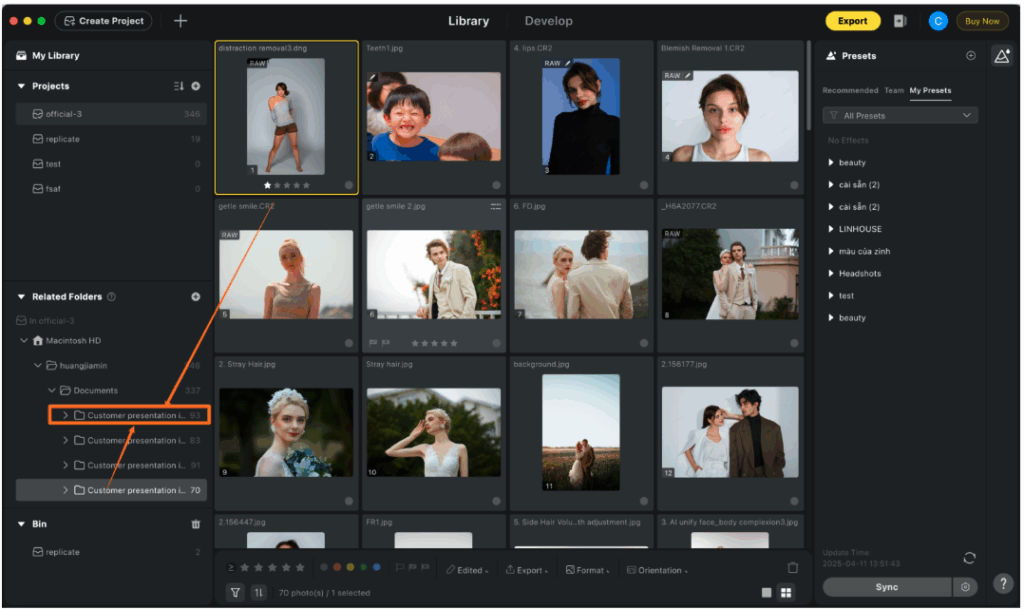
Task: Add a new project with the Projects plus icon
Action: 196,86
